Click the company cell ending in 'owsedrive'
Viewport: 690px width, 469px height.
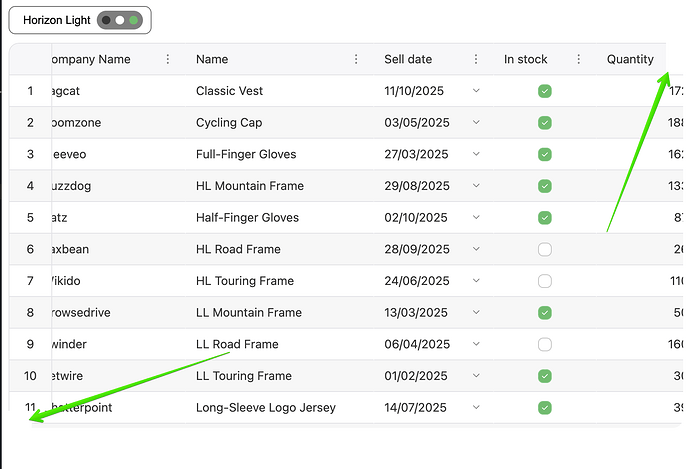(x=118, y=313)
